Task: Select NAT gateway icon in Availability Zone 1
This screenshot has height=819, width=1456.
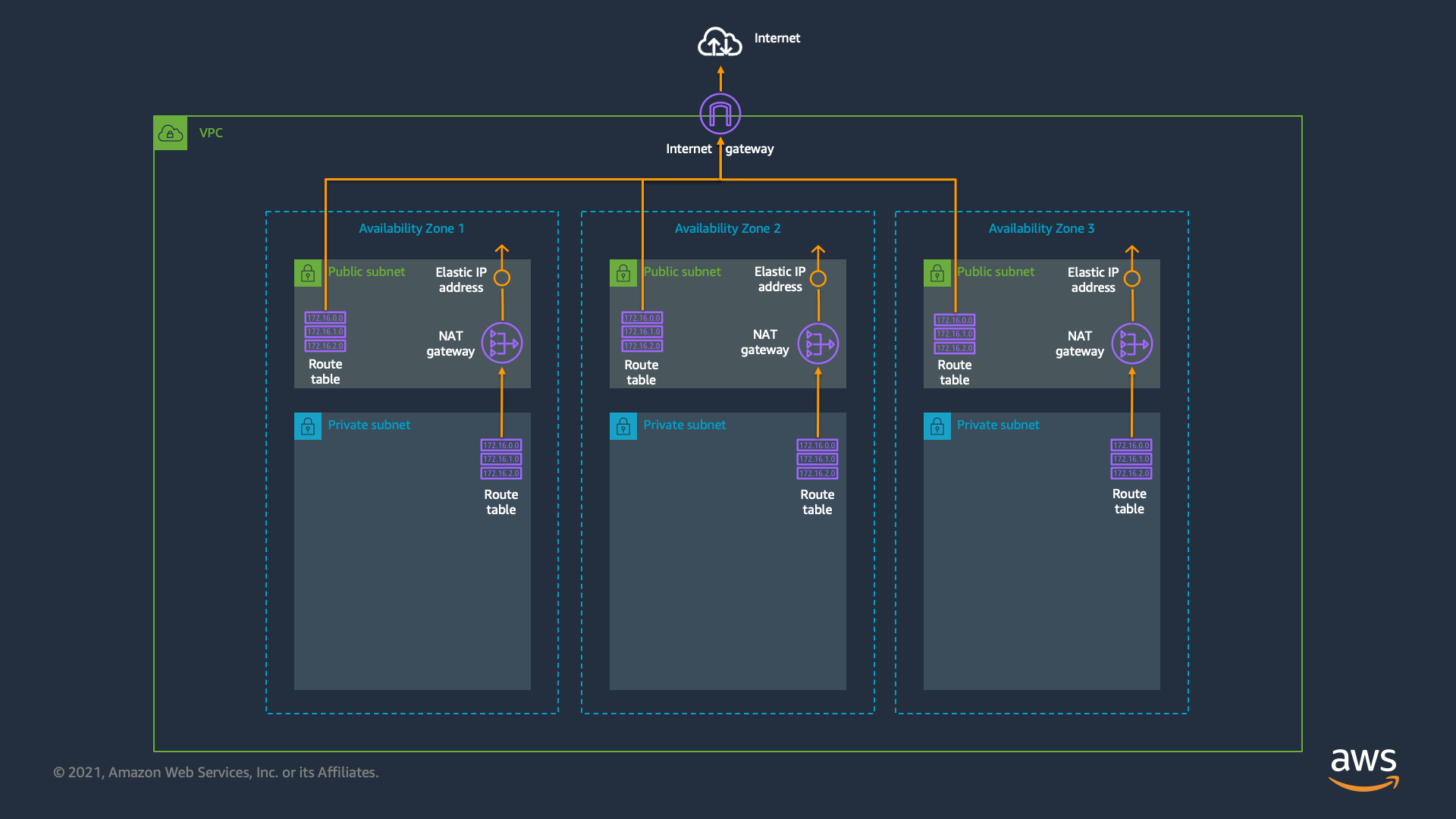Action: coord(501,344)
